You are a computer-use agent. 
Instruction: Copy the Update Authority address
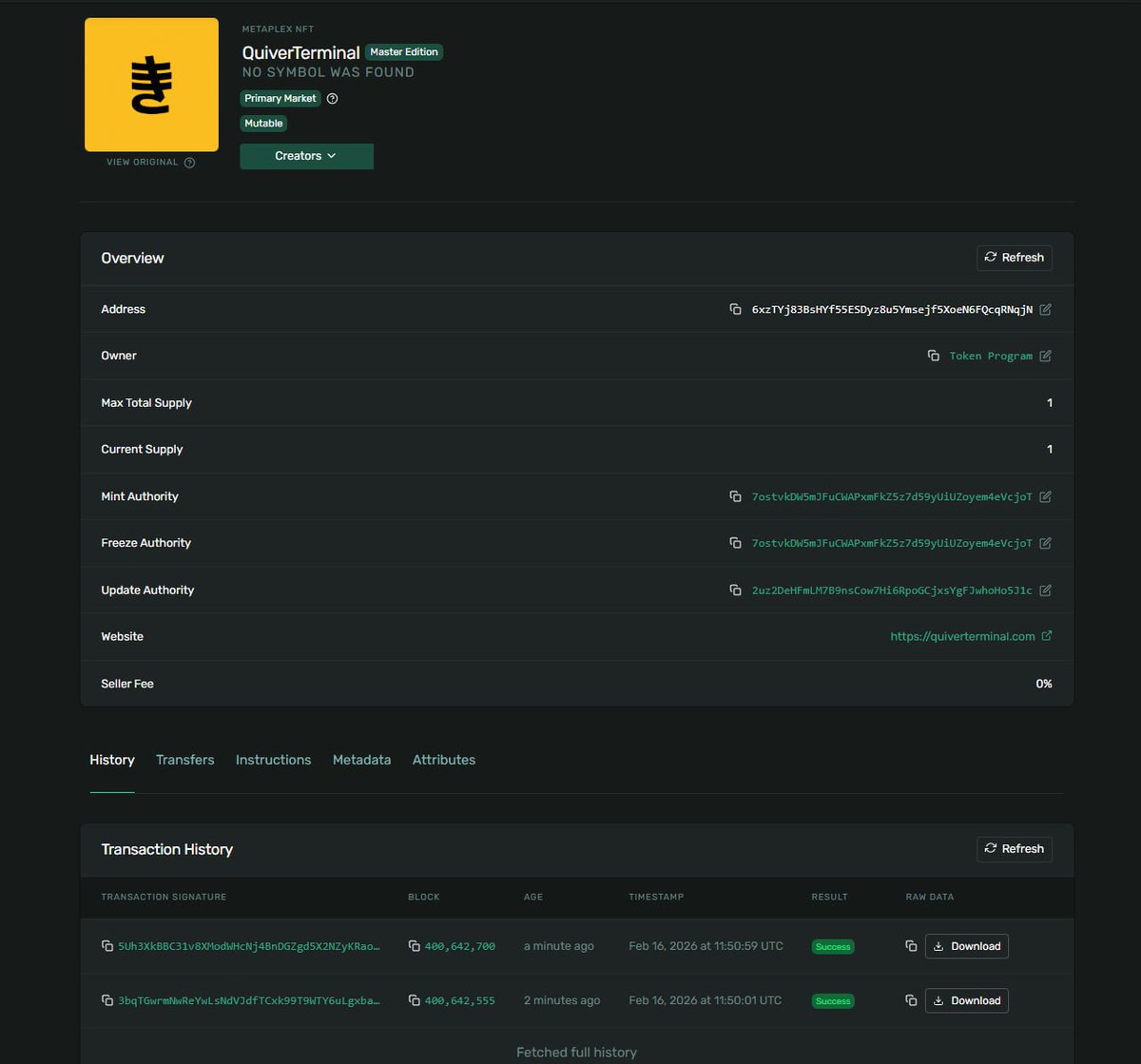[x=735, y=590]
